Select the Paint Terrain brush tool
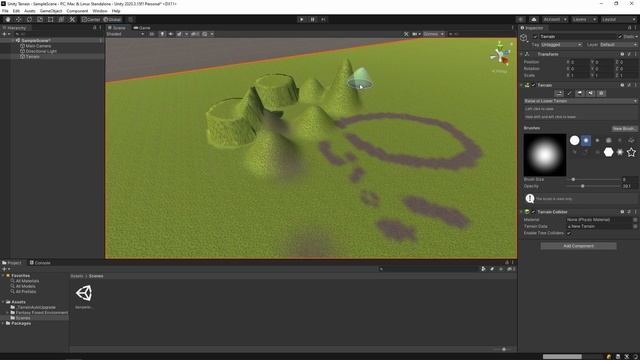This screenshot has width=640, height=360. 569,93
